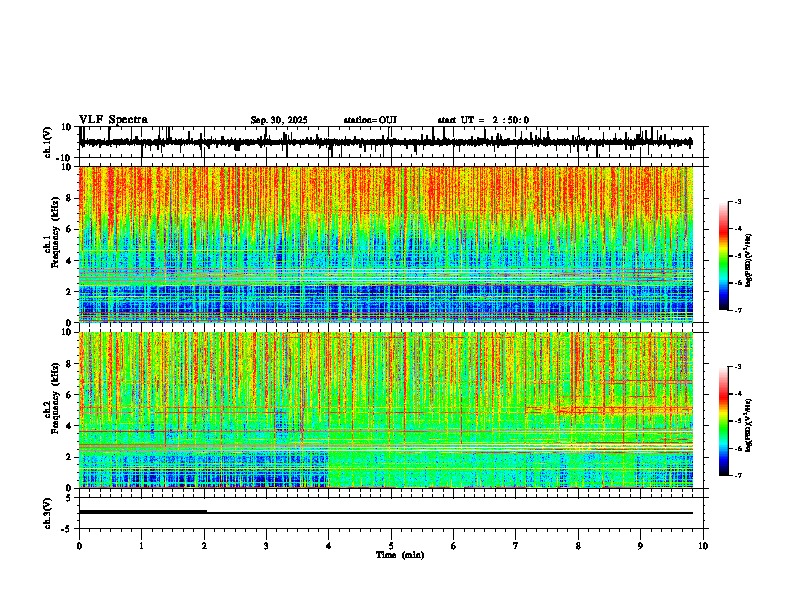Click the ch.1(V) waveform trace panel

pos(393,142)
